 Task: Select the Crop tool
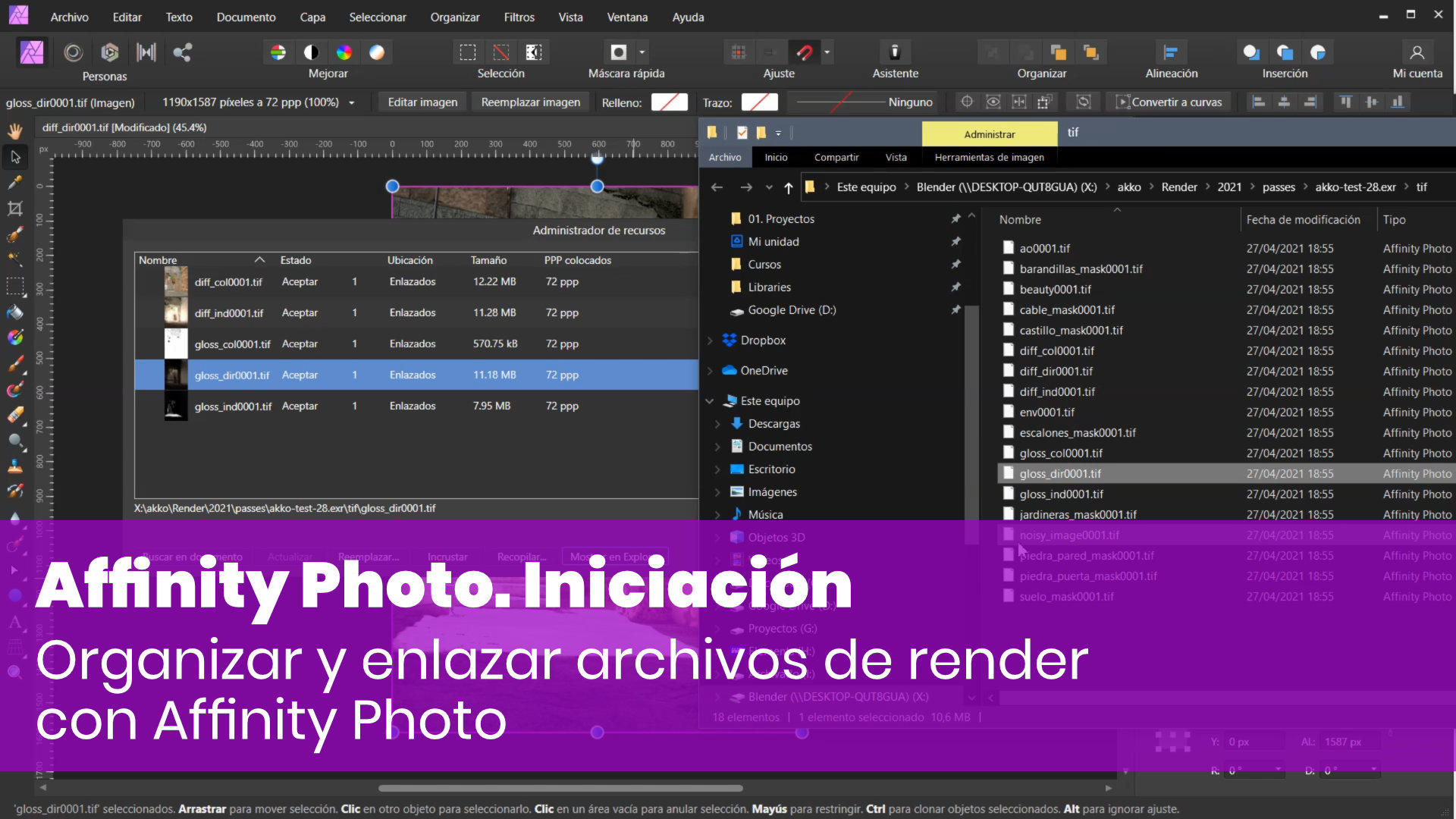pos(15,209)
